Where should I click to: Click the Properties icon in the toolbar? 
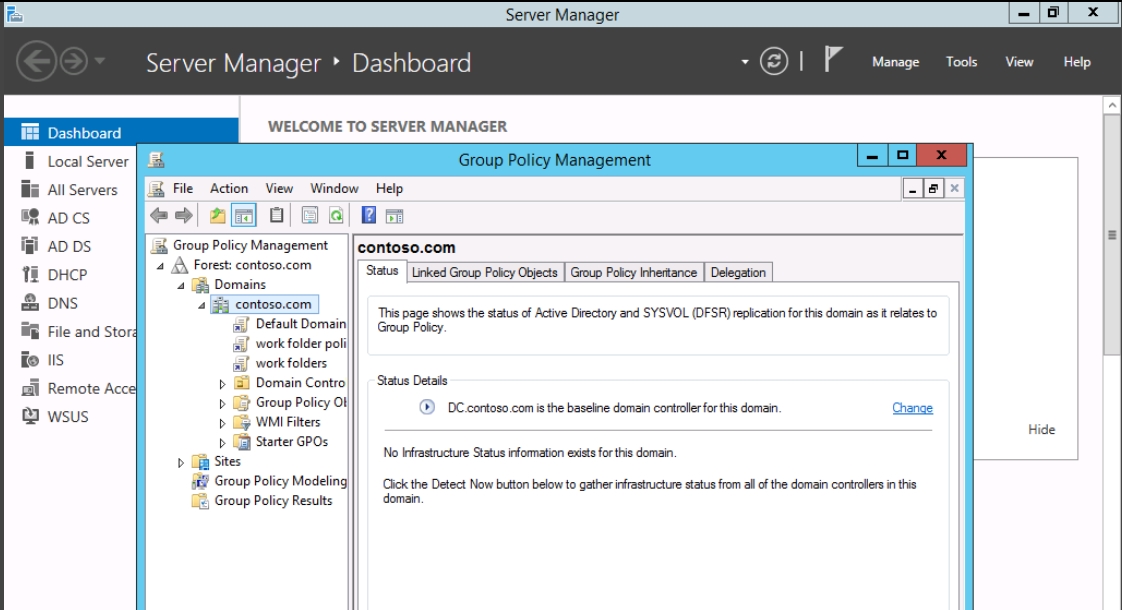(x=309, y=216)
